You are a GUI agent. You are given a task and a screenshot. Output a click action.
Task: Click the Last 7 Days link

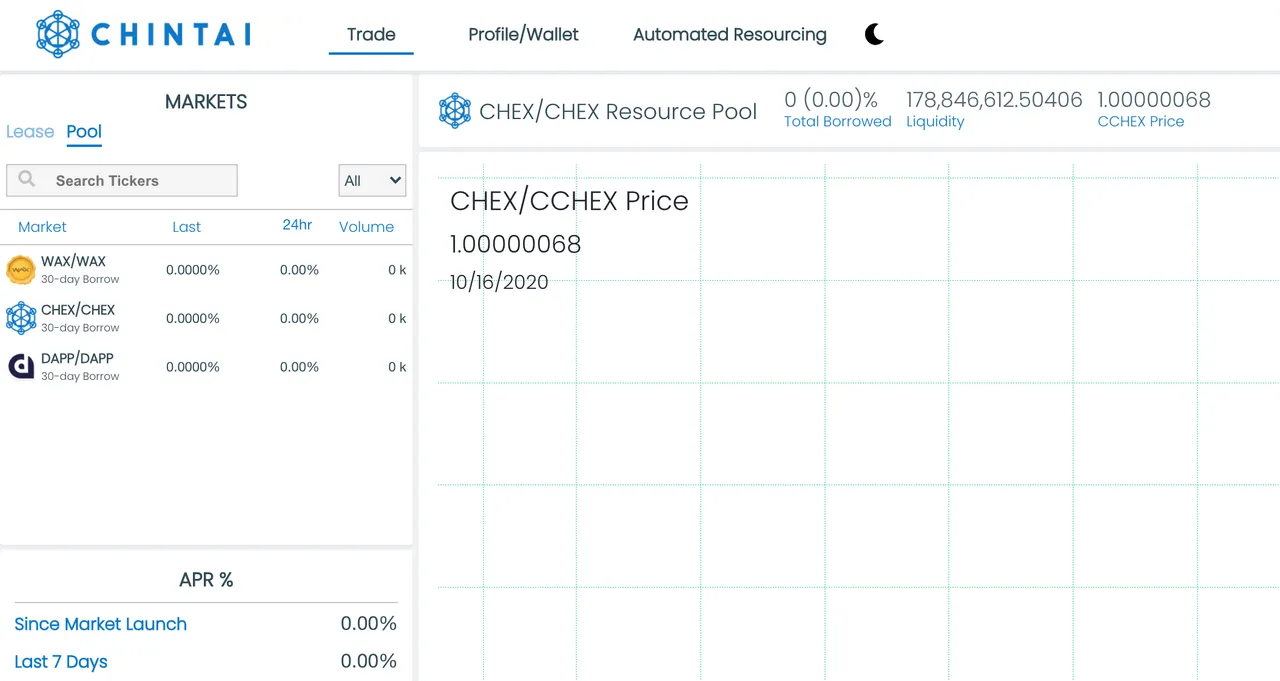pos(61,661)
